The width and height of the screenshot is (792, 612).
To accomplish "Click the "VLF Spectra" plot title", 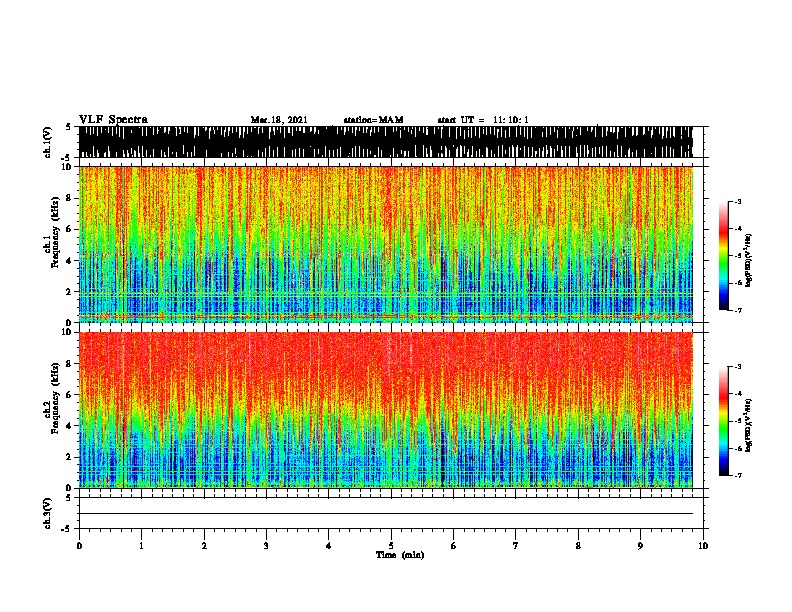I will [x=113, y=120].
